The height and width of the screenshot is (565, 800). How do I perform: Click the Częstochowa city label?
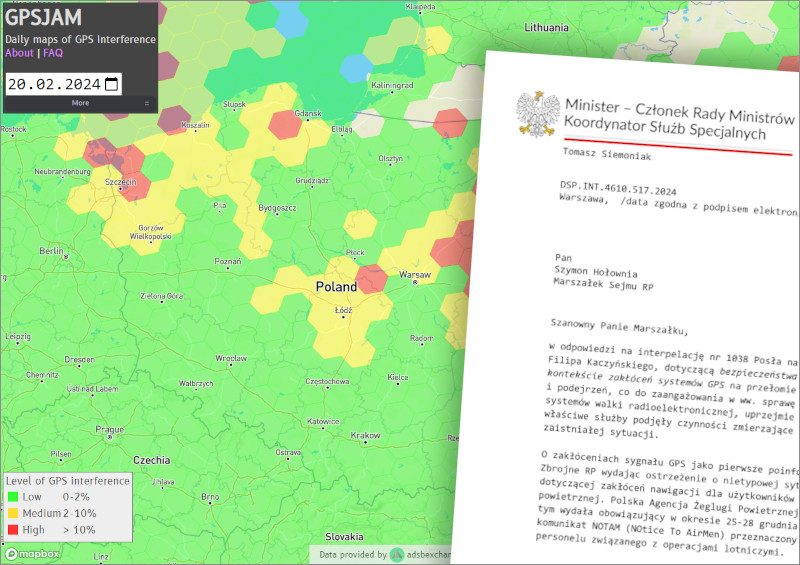pos(327,382)
